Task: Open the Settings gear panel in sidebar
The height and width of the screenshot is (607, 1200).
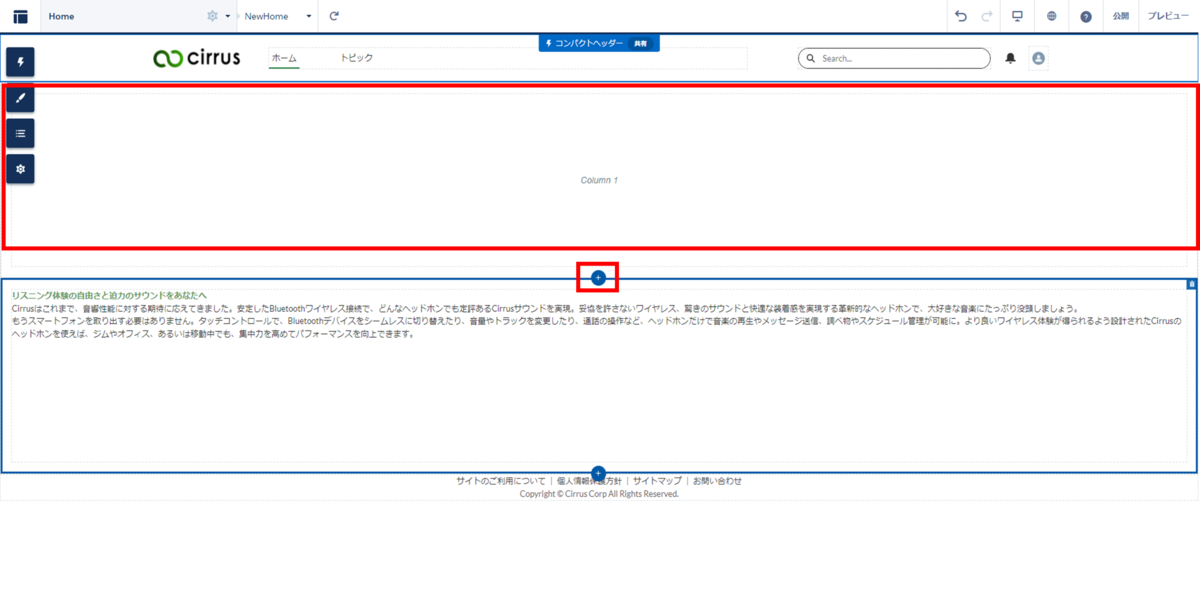Action: pos(20,169)
